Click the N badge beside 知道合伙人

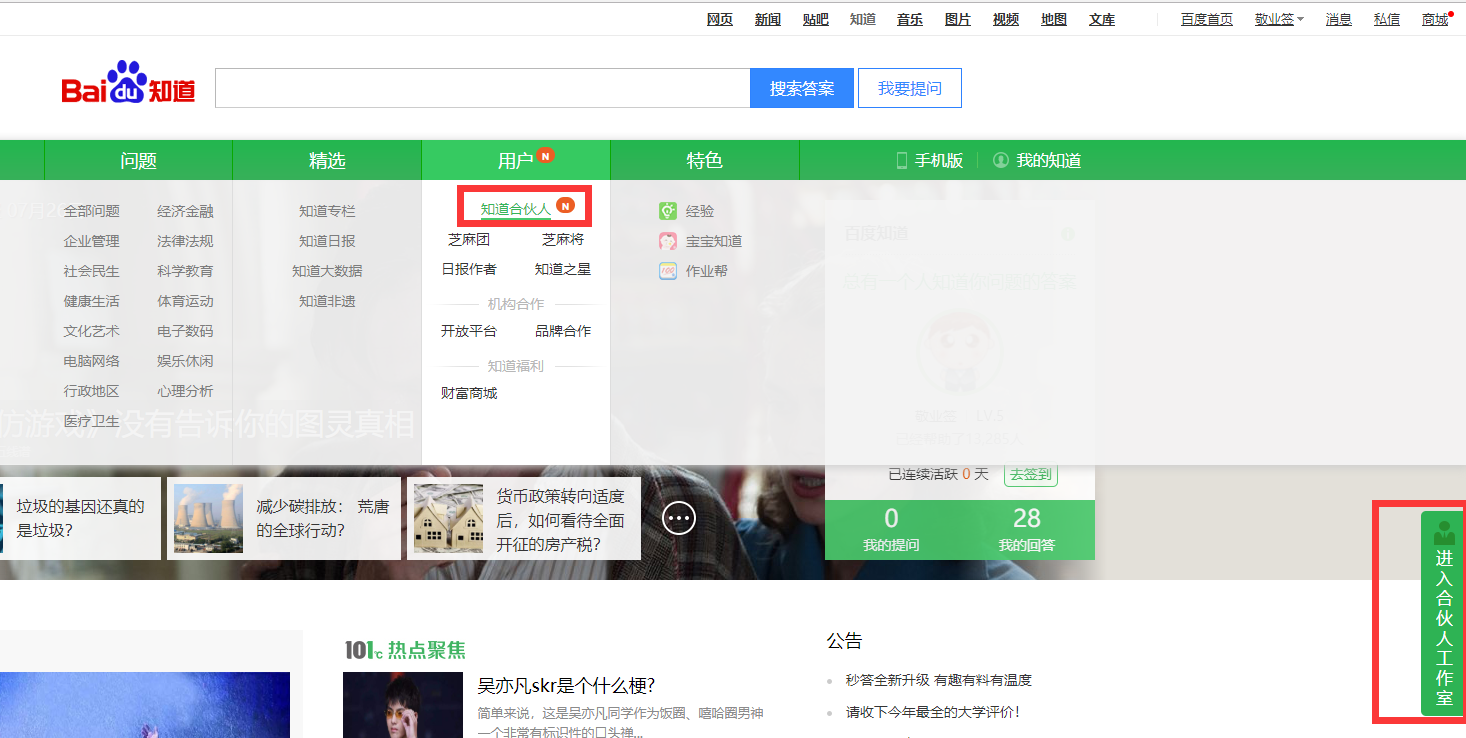coord(565,206)
